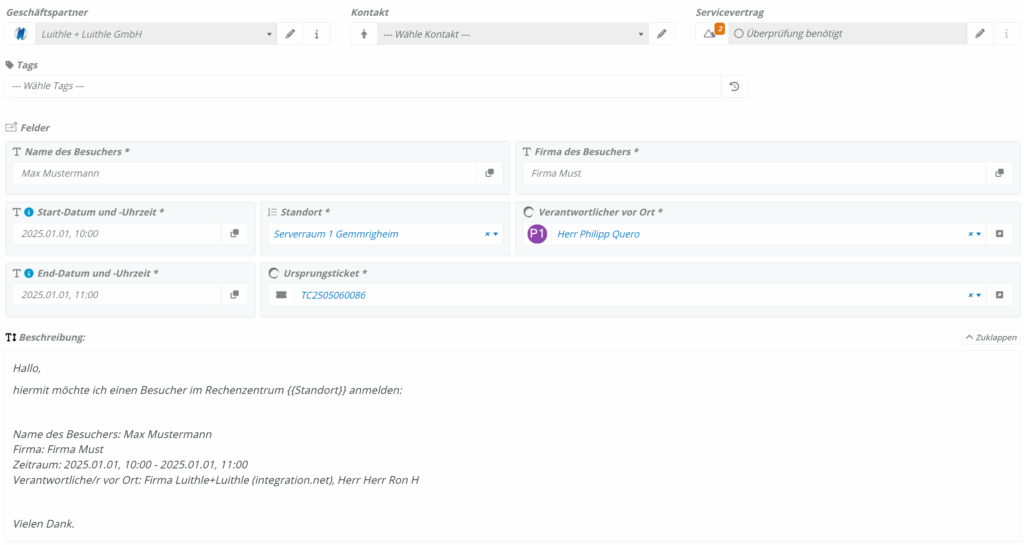
Task: Click copy icon beside Start-Datum und -Uhrzeit
Action: 234,234
